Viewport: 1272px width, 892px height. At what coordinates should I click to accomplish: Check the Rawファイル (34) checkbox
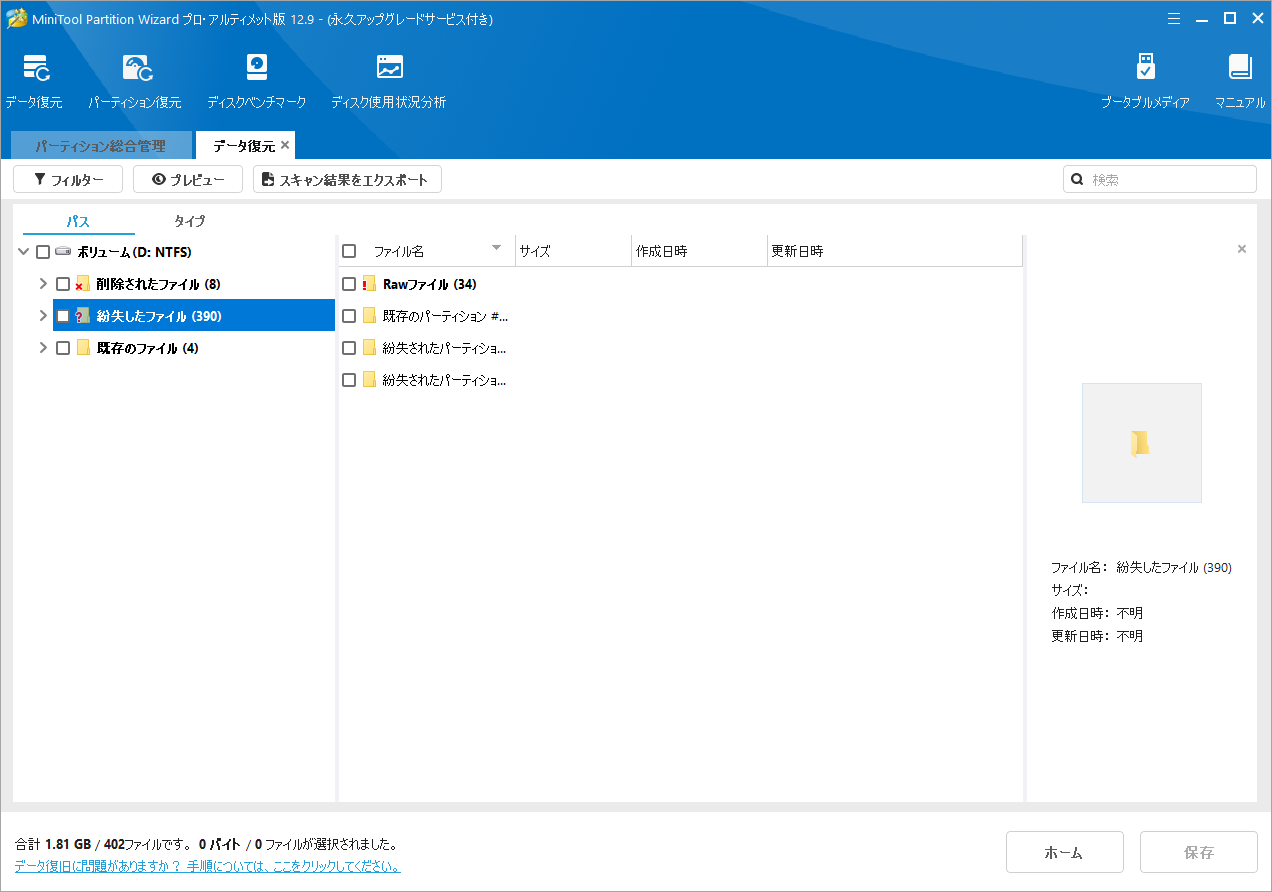pyautogui.click(x=349, y=284)
